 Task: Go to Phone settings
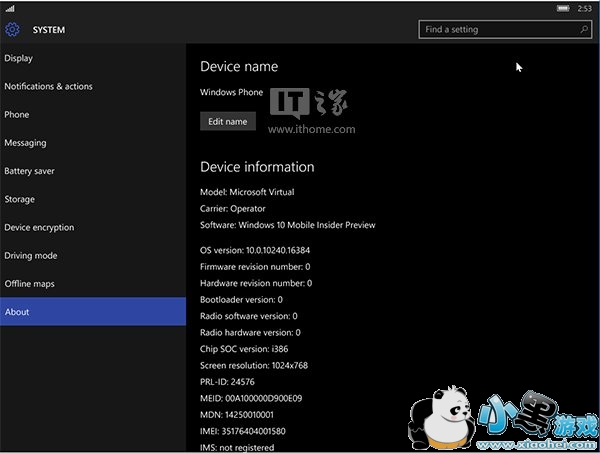click(x=17, y=115)
